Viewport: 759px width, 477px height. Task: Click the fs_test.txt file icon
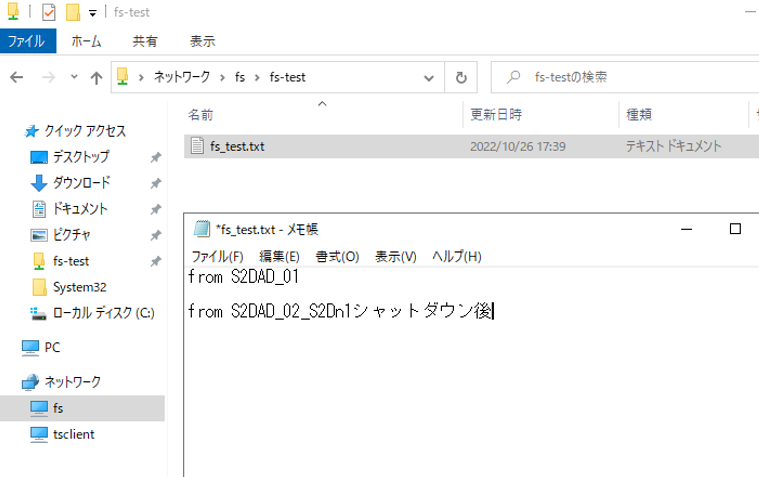tap(197, 146)
